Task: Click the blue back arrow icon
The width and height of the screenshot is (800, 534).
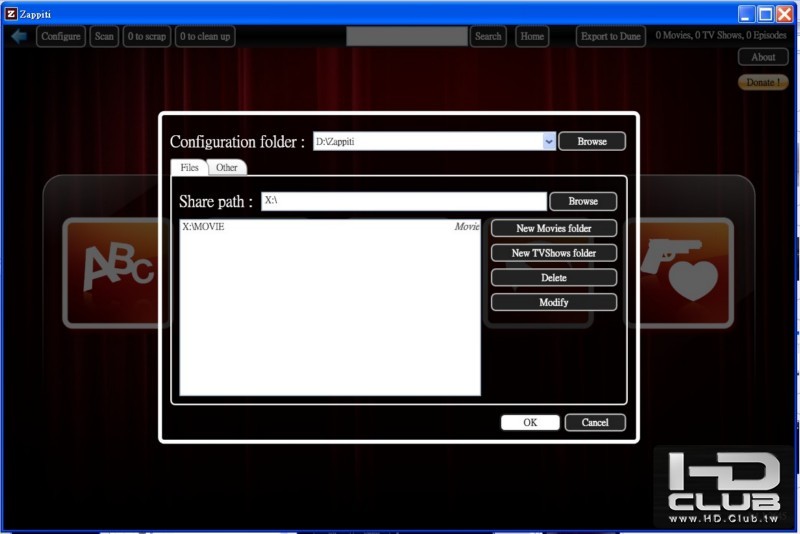Action: 19,36
